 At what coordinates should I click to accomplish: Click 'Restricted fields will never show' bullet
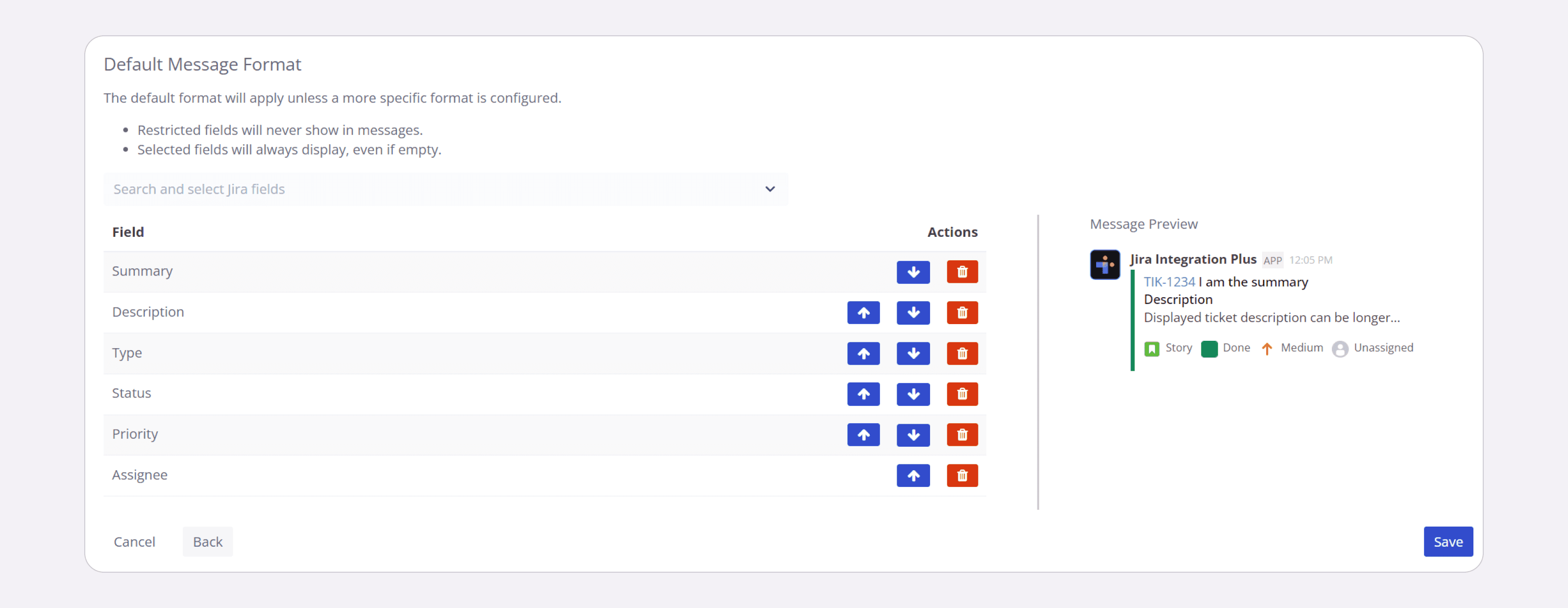pyautogui.click(x=280, y=130)
